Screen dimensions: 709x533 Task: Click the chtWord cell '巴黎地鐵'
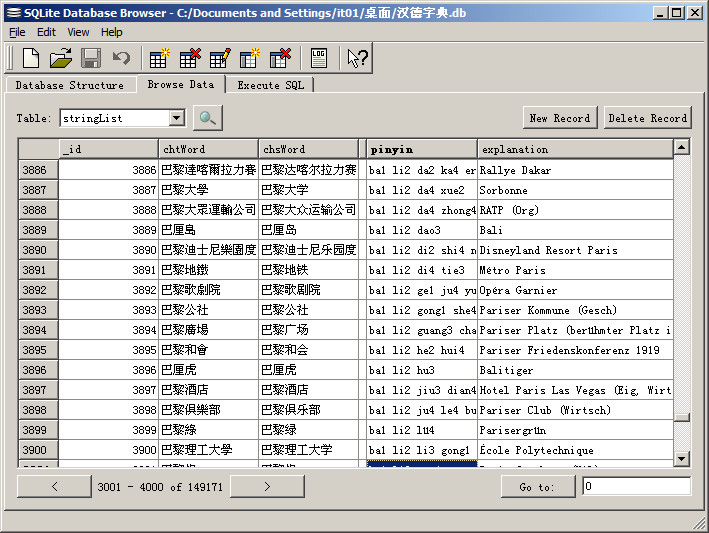(x=208, y=270)
